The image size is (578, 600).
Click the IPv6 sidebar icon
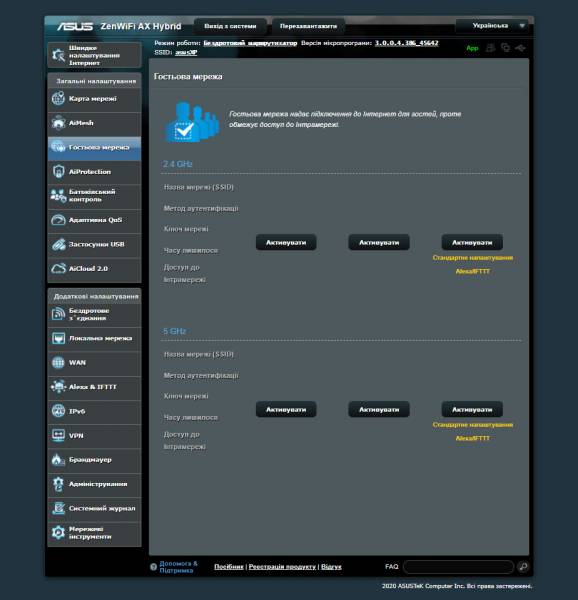(58, 411)
